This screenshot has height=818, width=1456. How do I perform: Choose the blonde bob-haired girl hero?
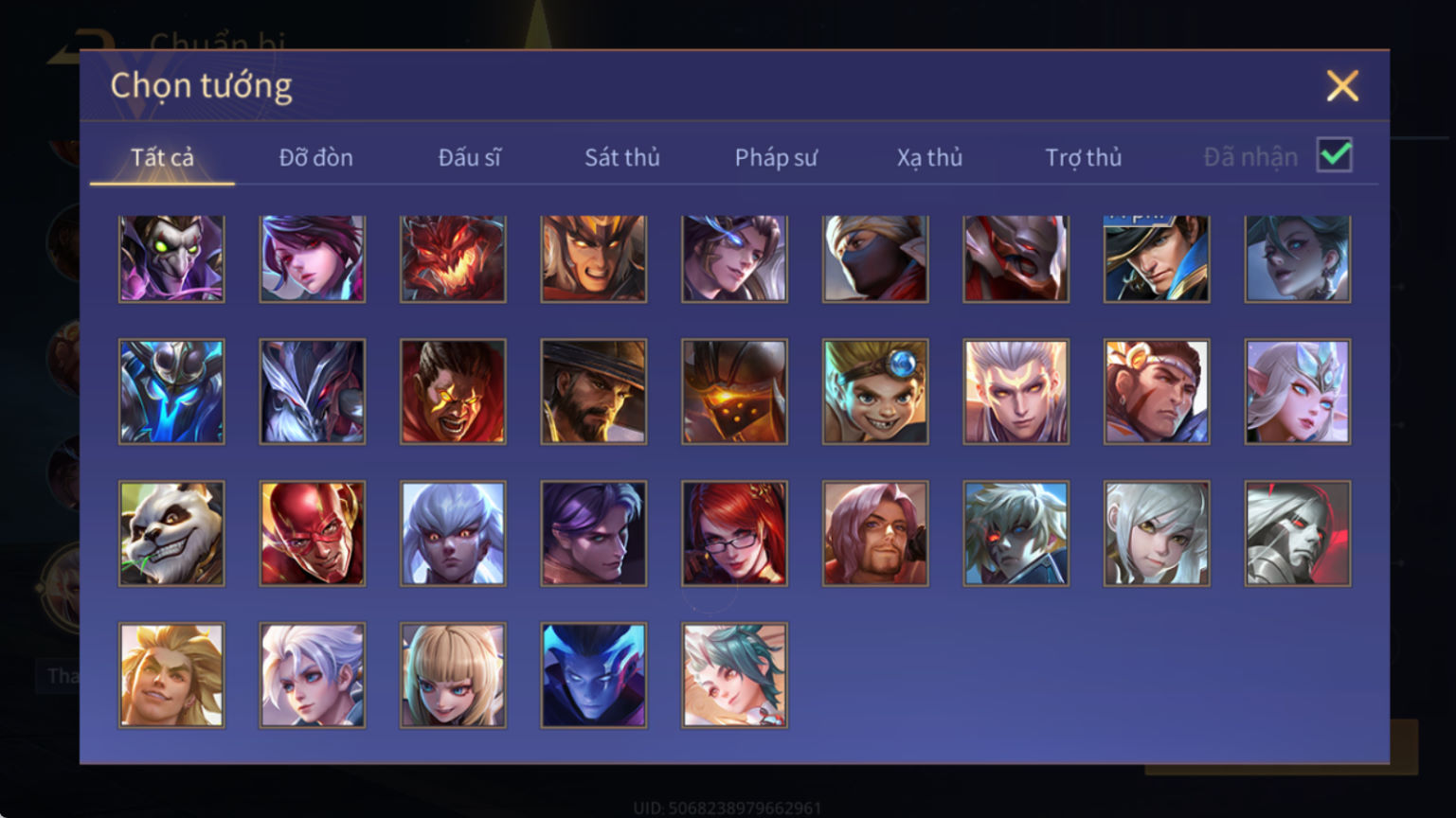pyautogui.click(x=453, y=675)
